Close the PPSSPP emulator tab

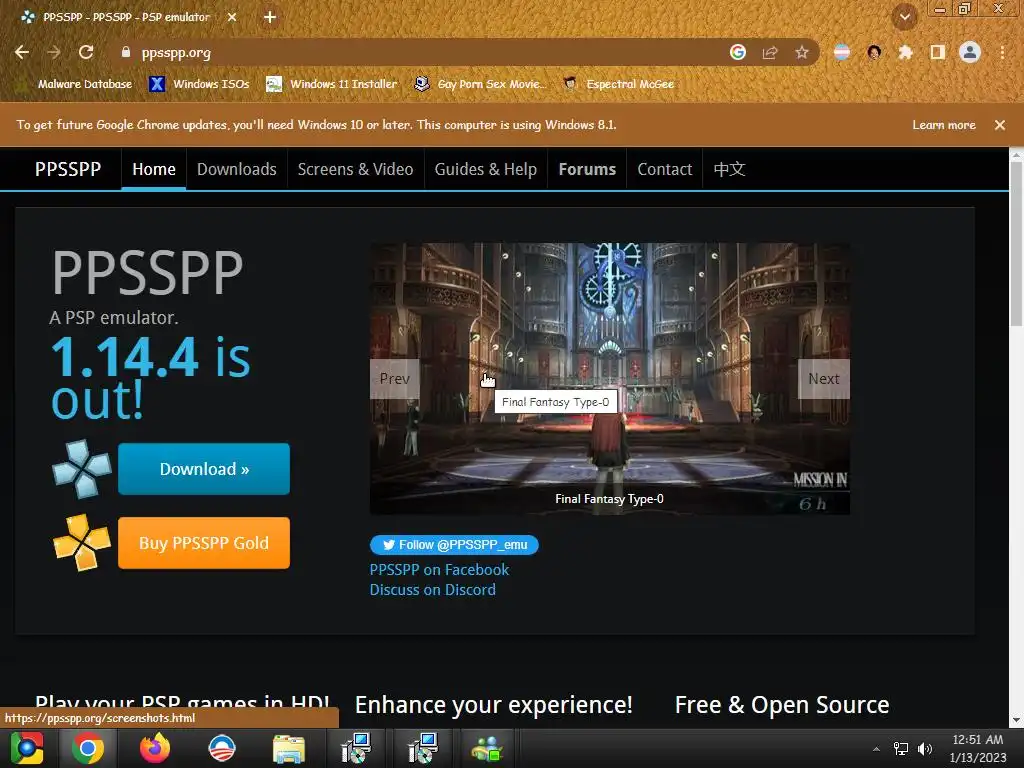click(x=232, y=17)
